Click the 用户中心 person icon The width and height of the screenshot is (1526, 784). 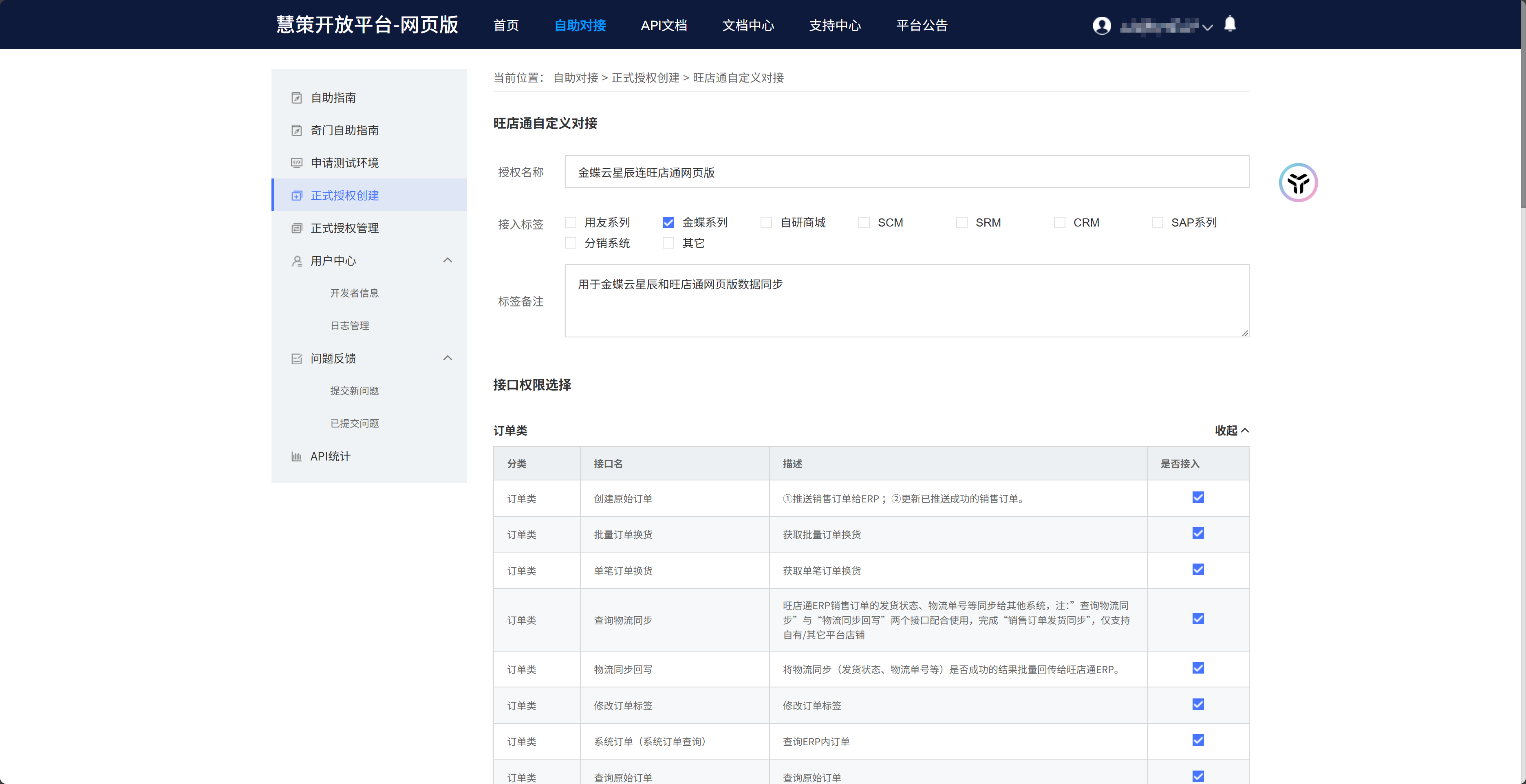(297, 260)
